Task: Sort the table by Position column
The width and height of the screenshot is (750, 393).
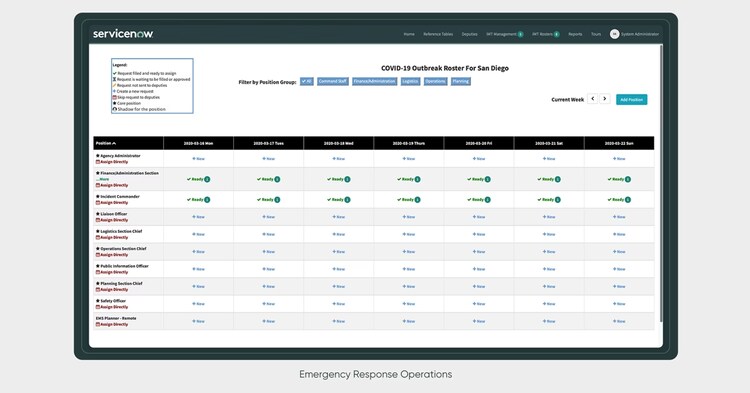Action: [106, 143]
